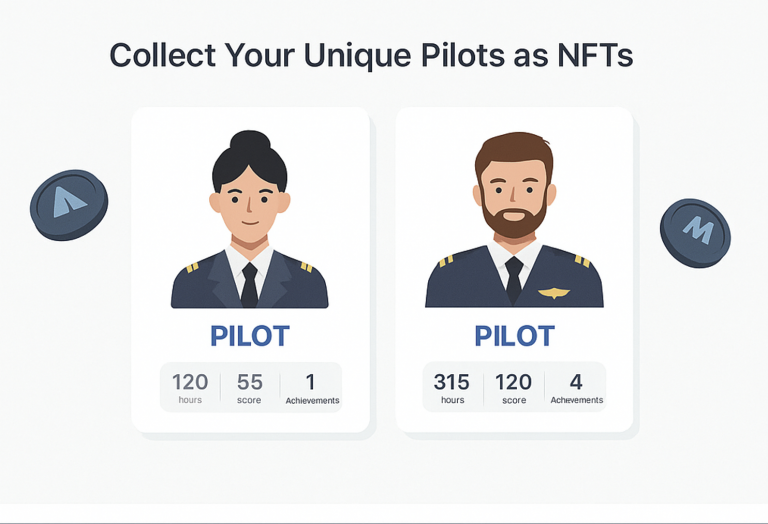The width and height of the screenshot is (768, 524).
Task: Click the 1 Achievements stat
Action: click(x=312, y=388)
